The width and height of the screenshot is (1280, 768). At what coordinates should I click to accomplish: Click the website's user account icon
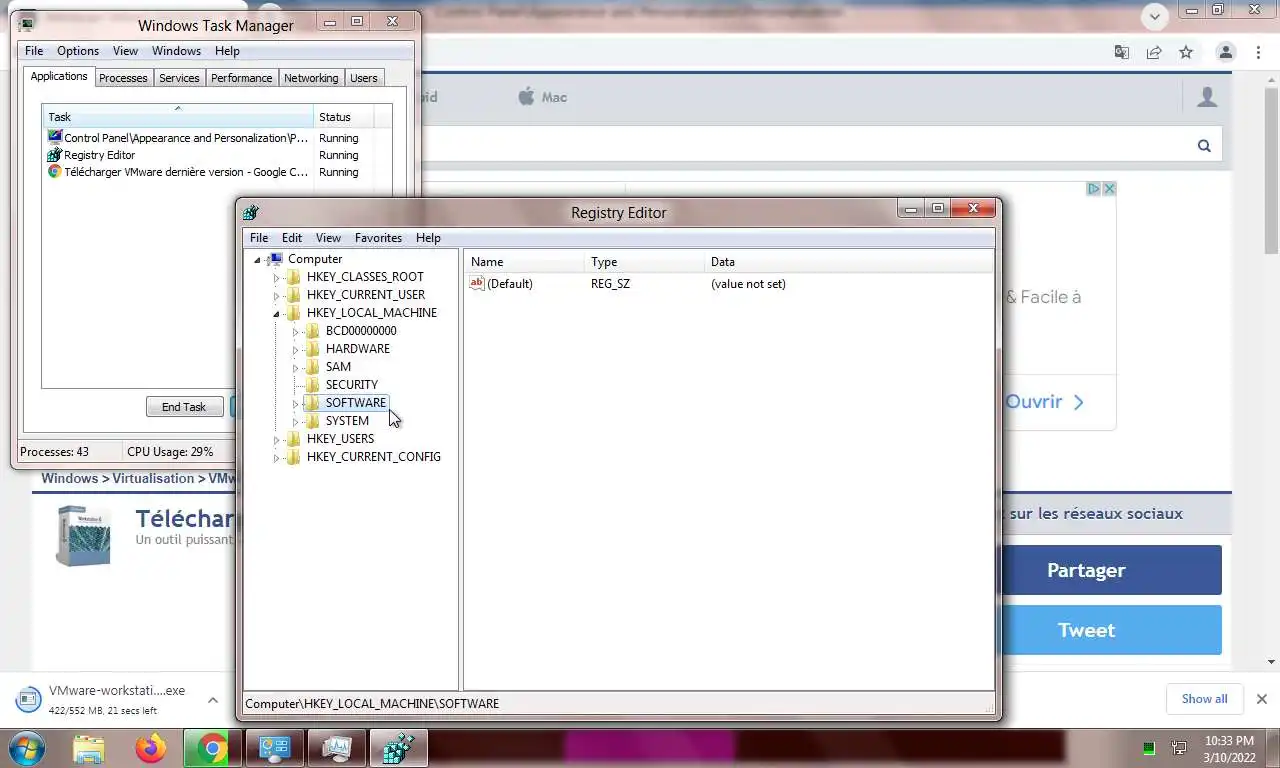[x=1207, y=97]
